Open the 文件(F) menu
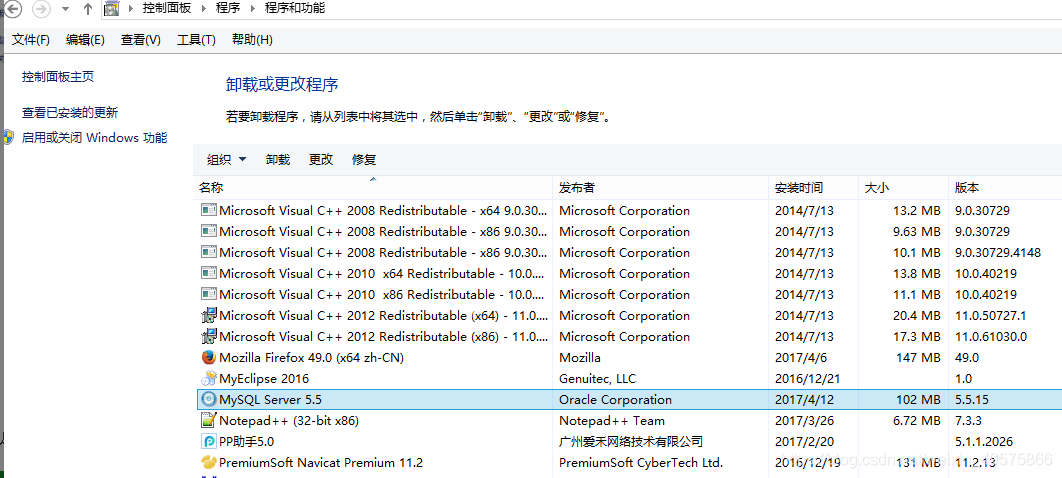This screenshot has height=478, width=1062. 31,40
